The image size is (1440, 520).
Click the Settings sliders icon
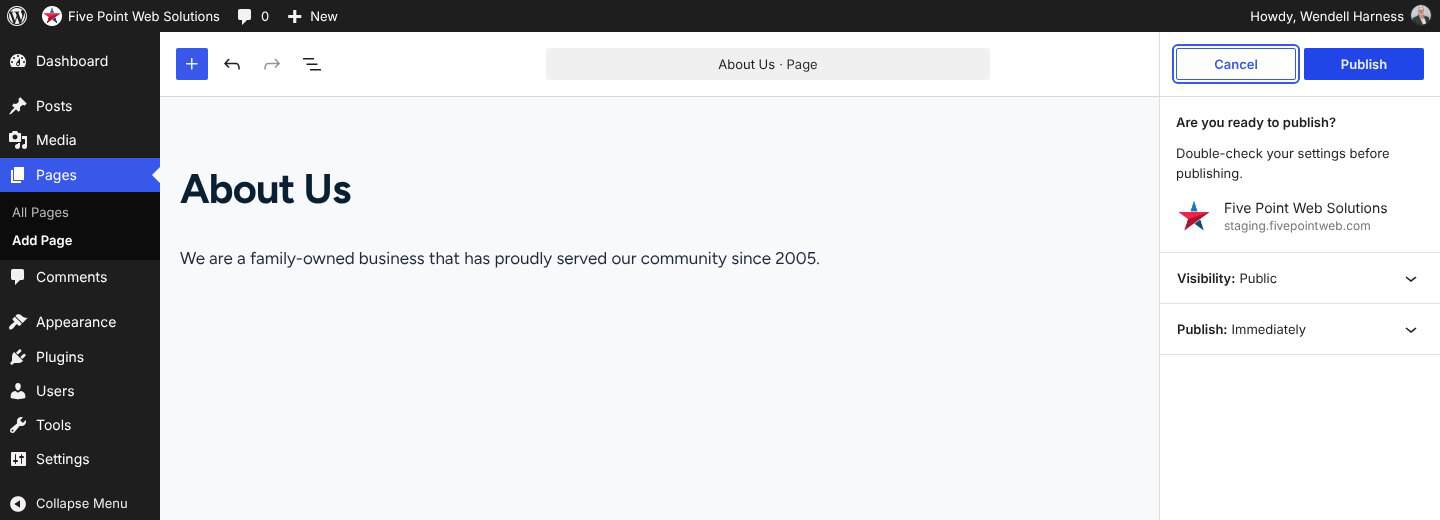click(18, 459)
